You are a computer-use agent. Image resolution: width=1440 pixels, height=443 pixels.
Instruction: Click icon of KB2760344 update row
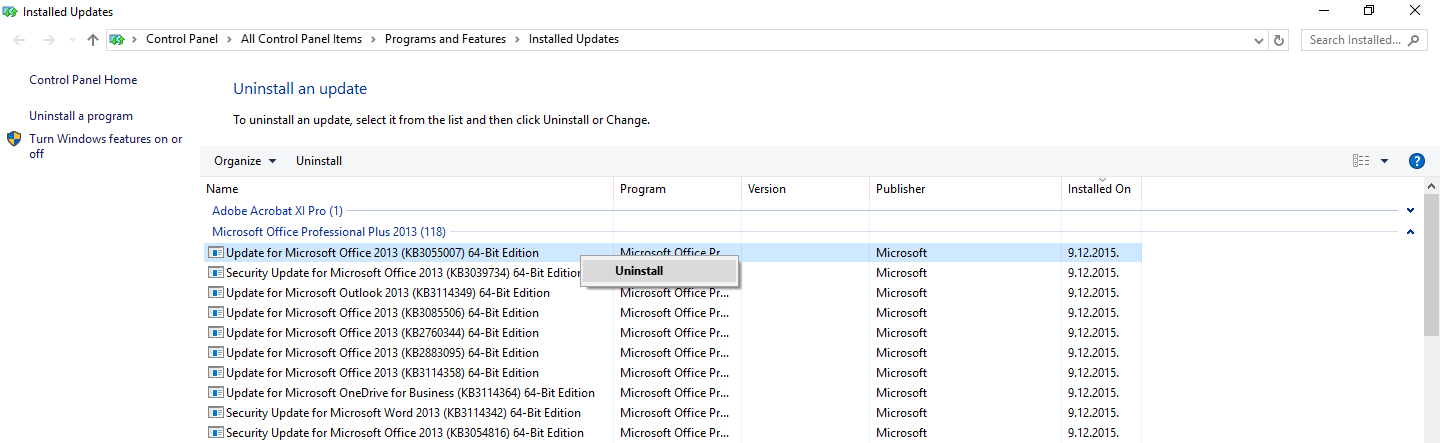[215, 333]
